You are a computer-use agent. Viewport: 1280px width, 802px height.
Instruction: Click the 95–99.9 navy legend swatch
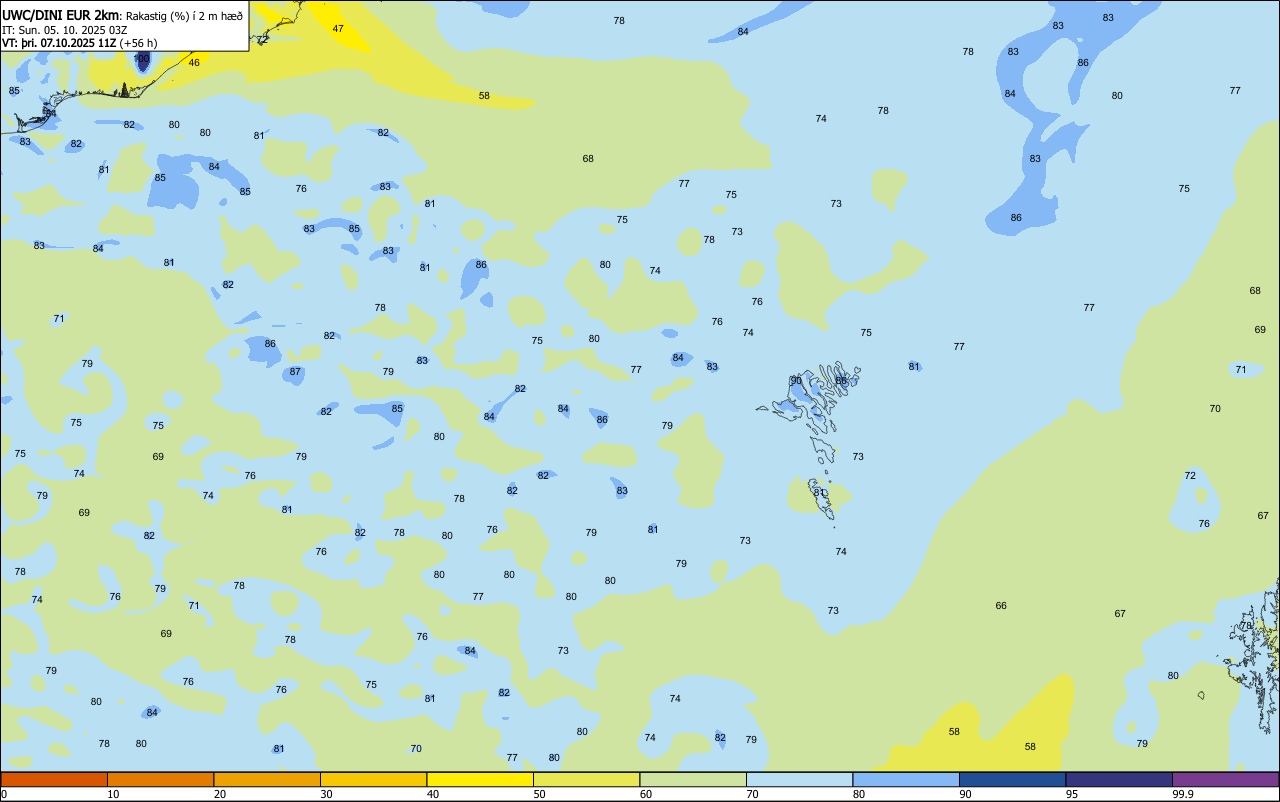[1119, 779]
